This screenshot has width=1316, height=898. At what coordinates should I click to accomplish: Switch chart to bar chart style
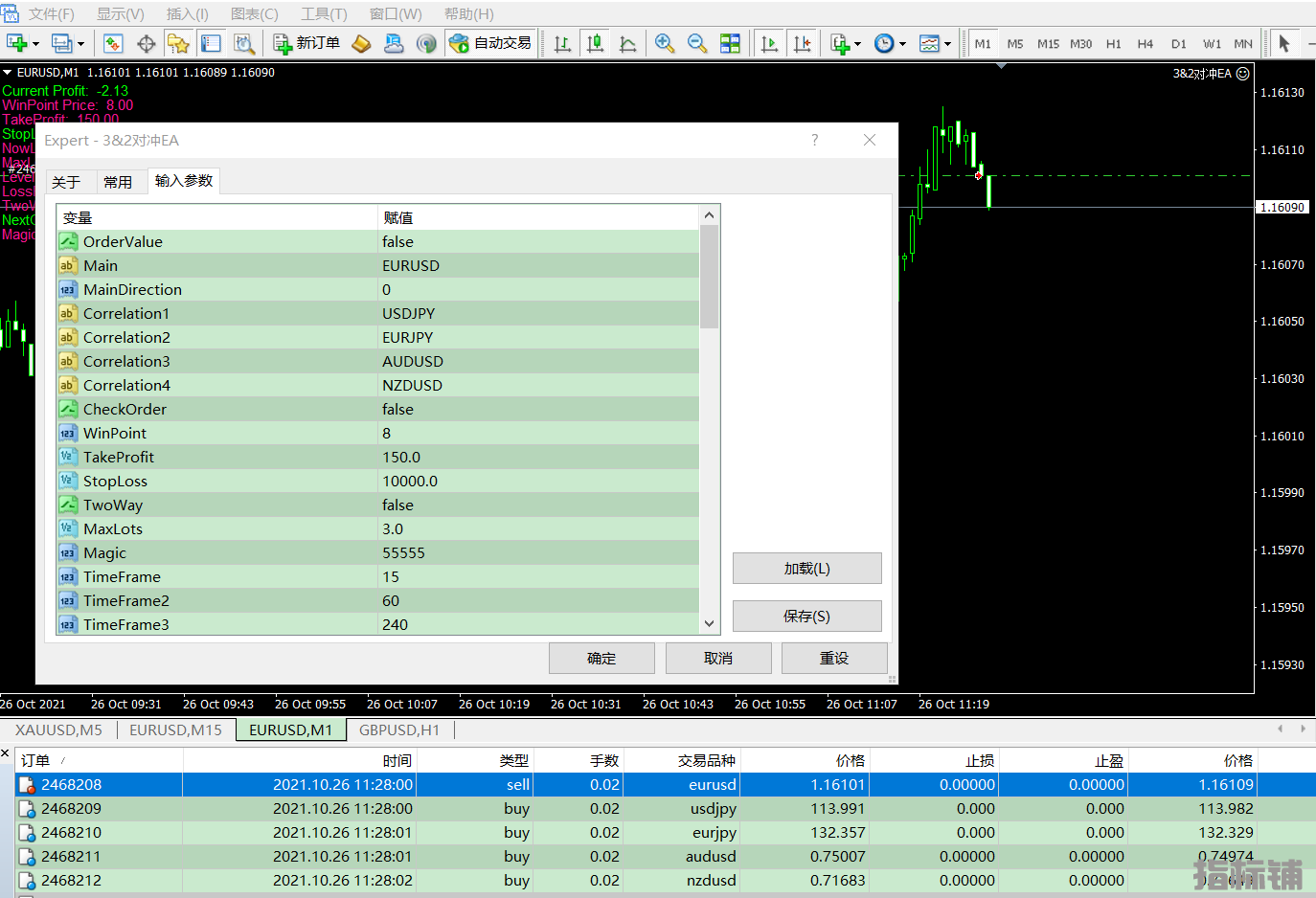(x=562, y=43)
